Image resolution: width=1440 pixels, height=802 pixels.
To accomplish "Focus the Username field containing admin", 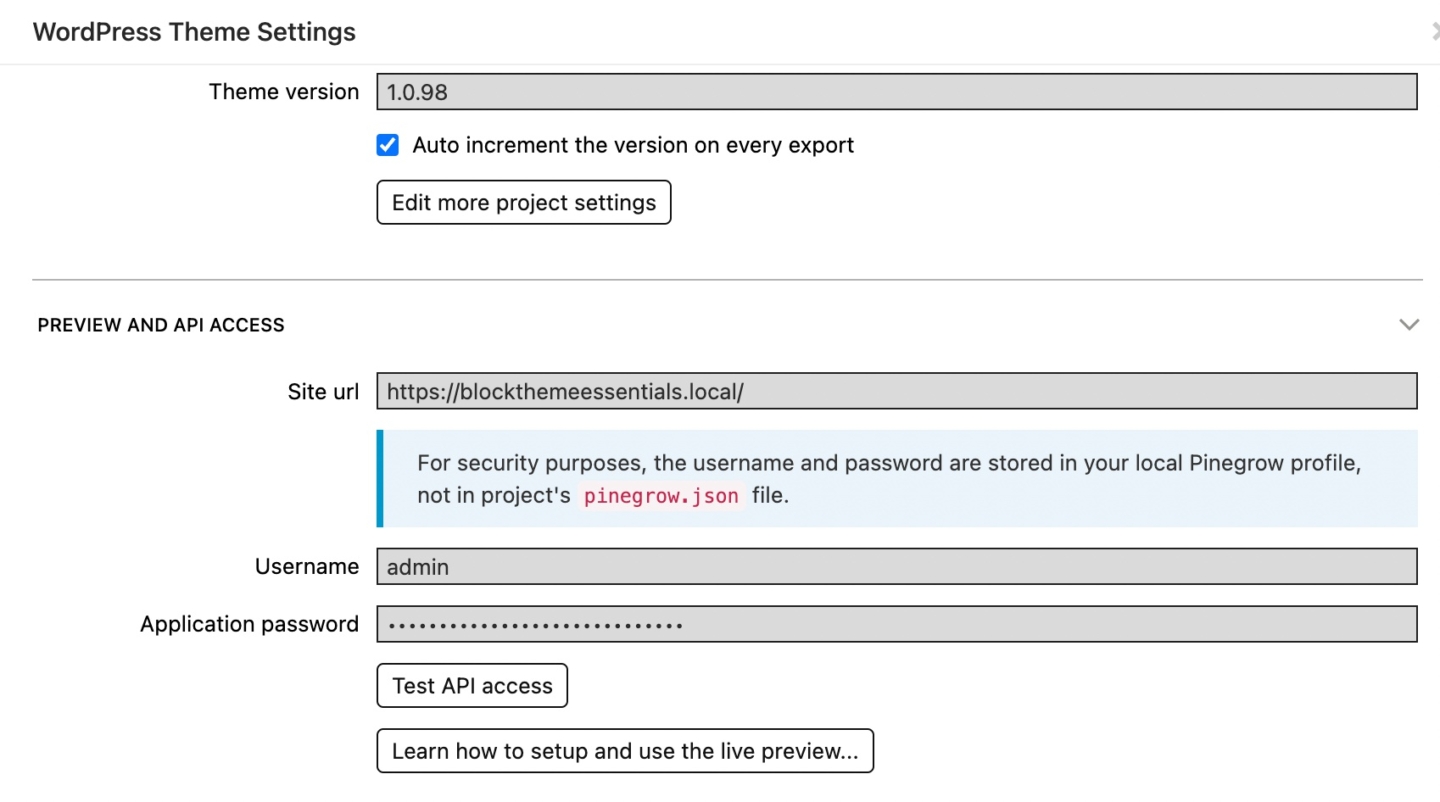I will click(x=897, y=566).
